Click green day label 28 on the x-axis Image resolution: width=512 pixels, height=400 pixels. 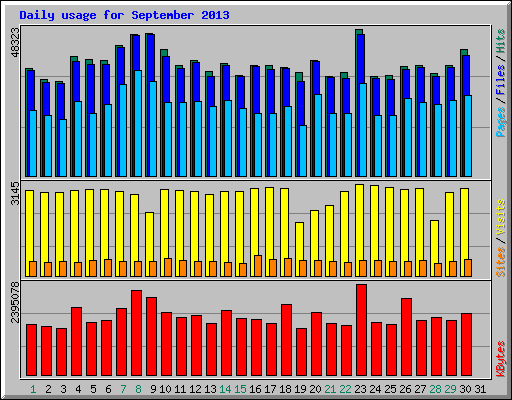435,389
